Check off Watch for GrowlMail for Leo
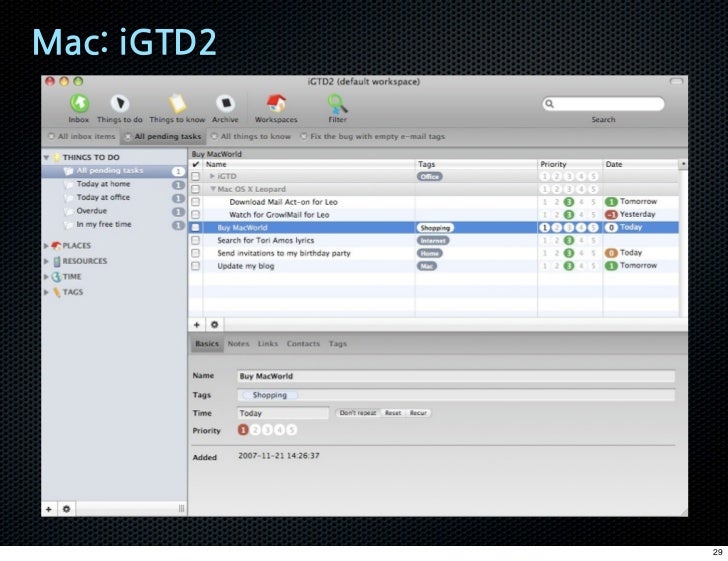 (195, 215)
